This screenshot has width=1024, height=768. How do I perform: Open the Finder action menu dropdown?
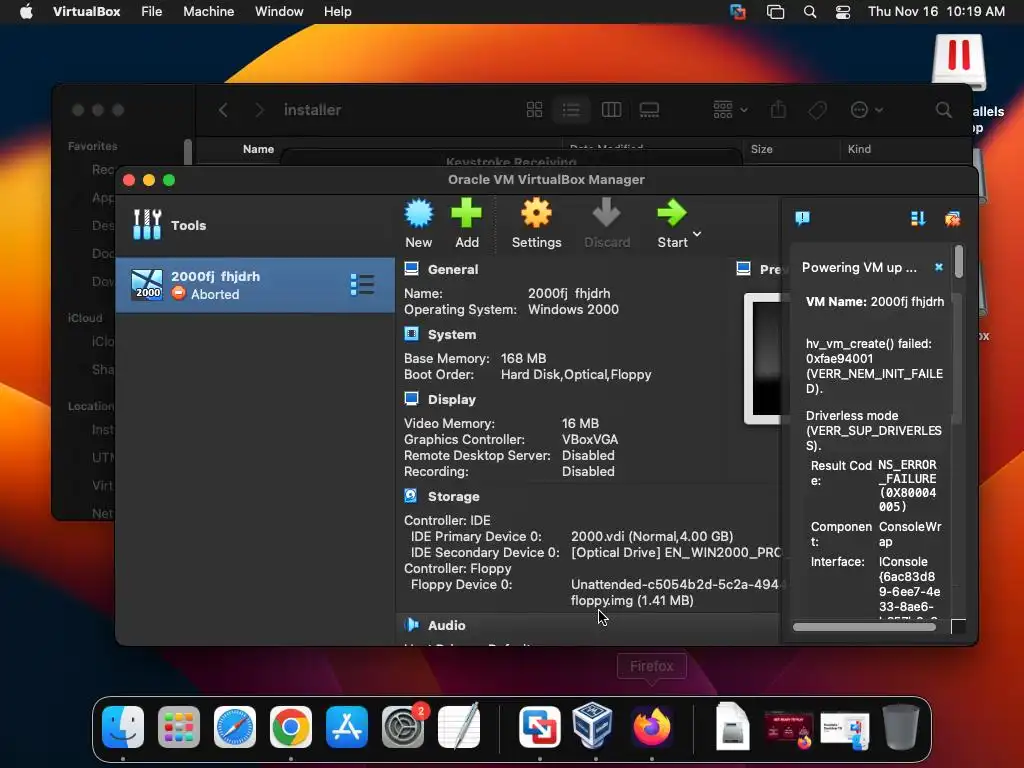(867, 110)
